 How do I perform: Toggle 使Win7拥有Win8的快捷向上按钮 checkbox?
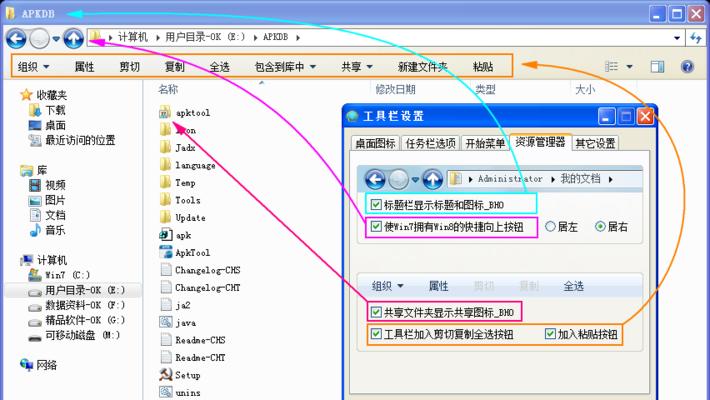point(376,226)
